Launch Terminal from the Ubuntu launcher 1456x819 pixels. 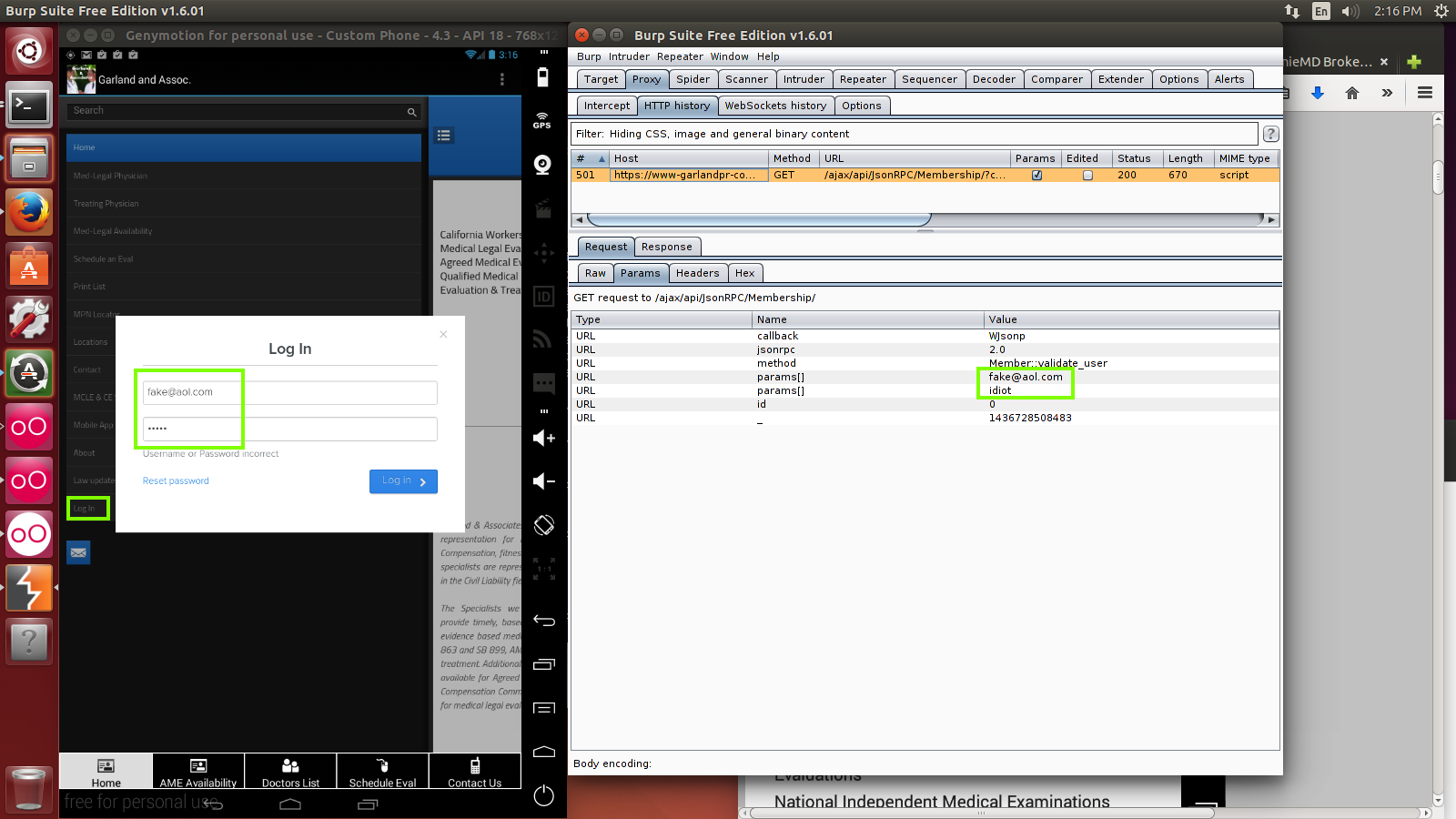tap(29, 106)
